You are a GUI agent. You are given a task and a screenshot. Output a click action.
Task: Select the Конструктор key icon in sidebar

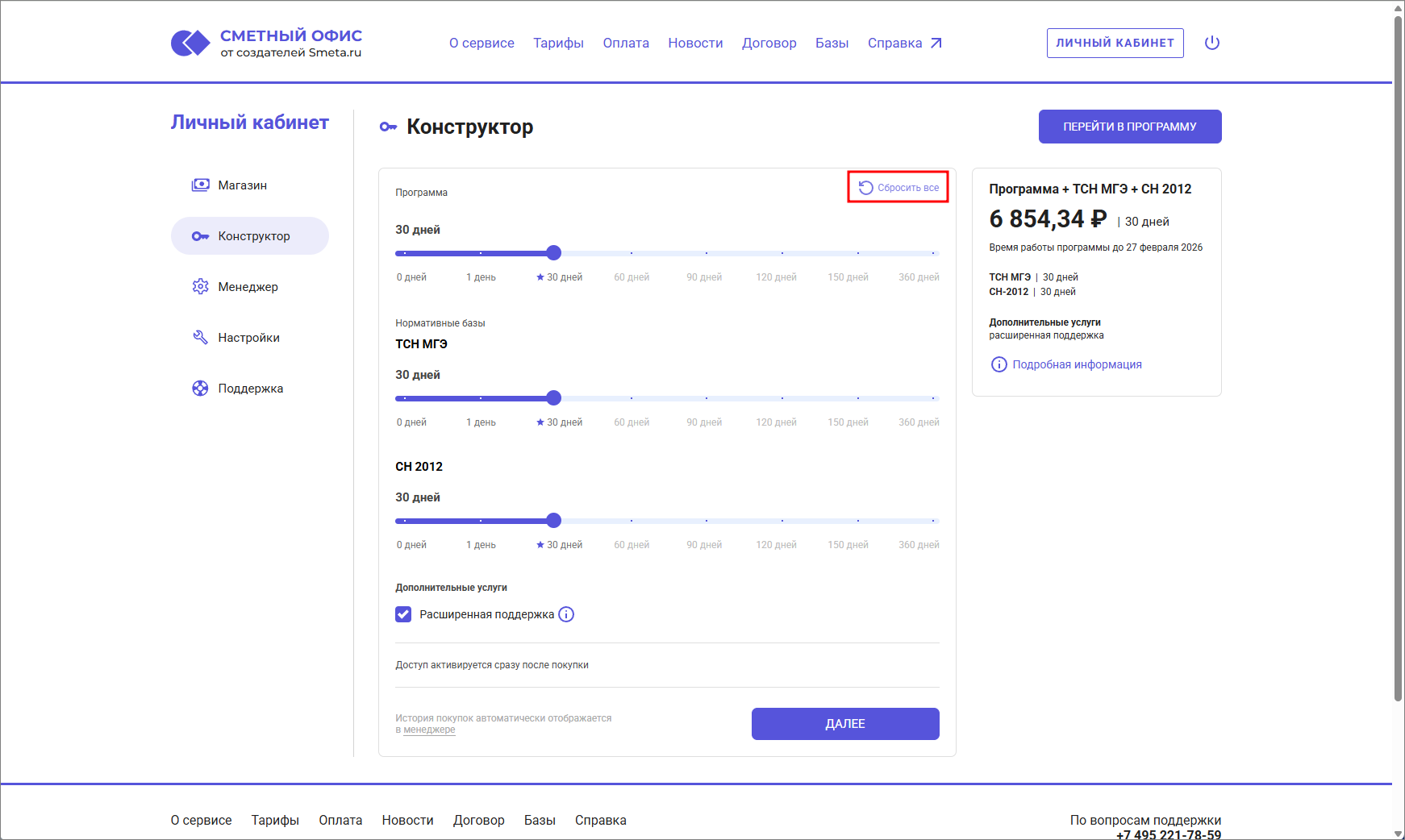[x=201, y=235]
